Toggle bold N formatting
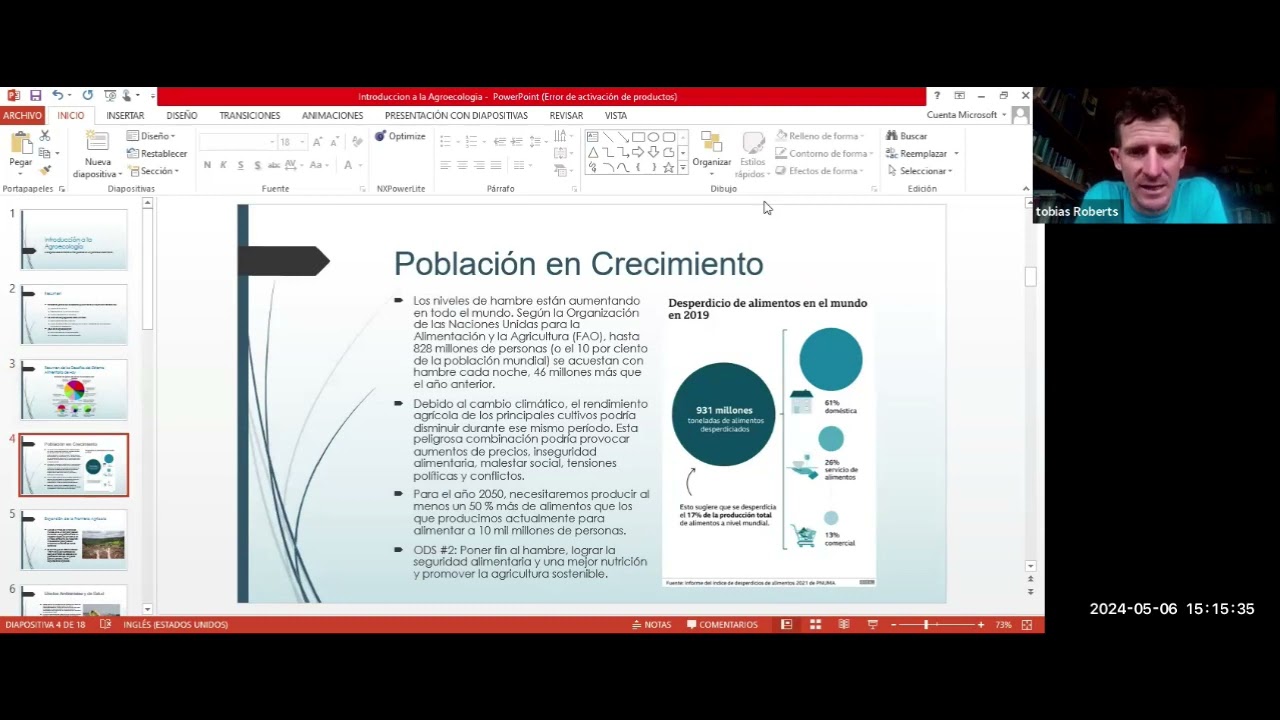 pos(207,165)
